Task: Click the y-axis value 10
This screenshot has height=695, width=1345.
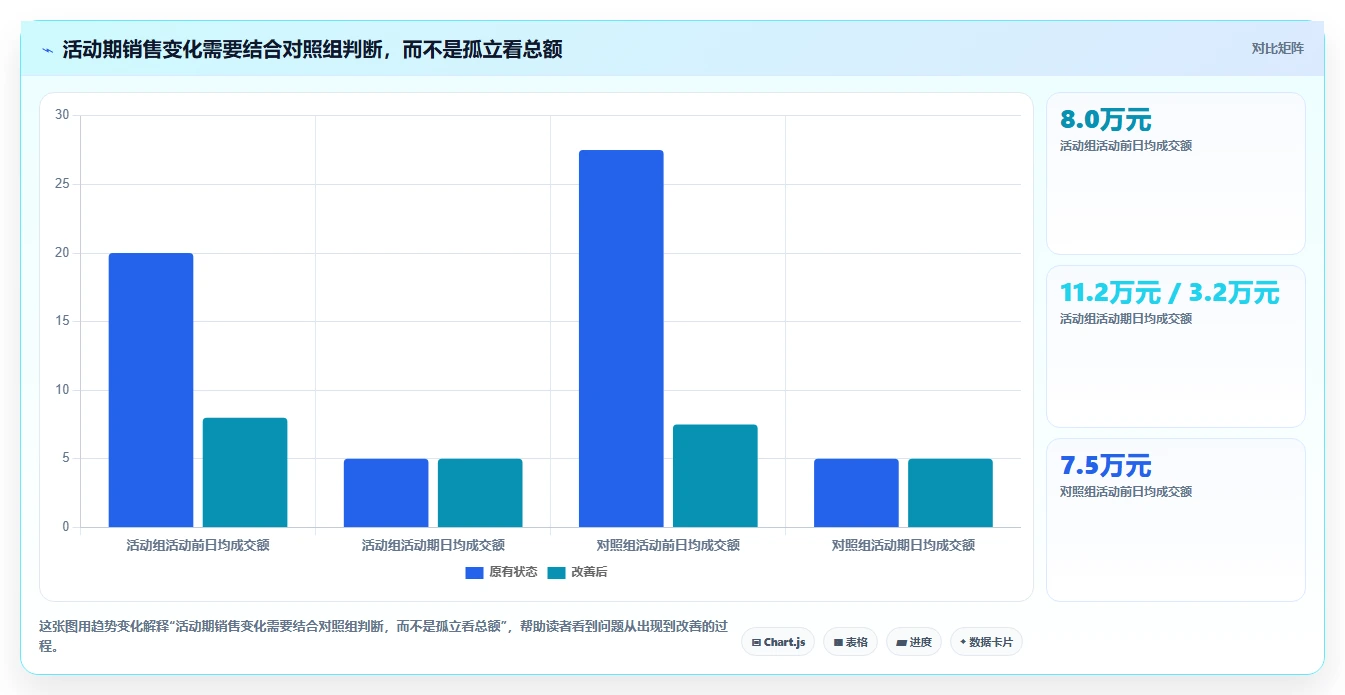Action: tap(62, 390)
